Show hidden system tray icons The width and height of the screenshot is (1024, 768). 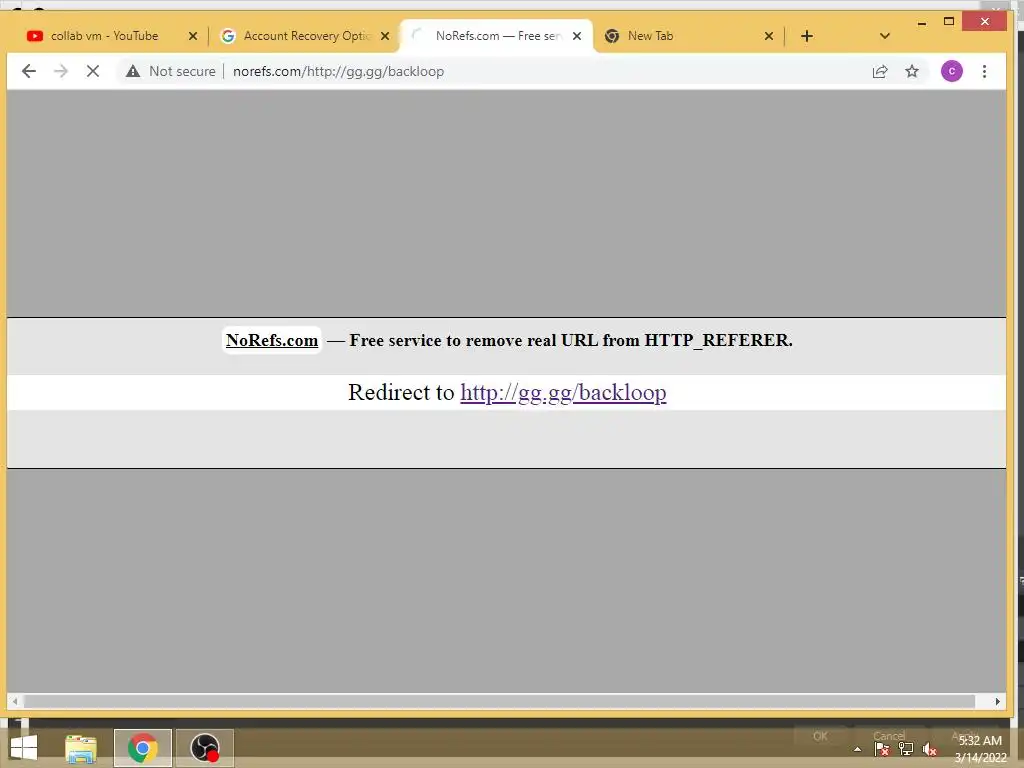click(857, 749)
